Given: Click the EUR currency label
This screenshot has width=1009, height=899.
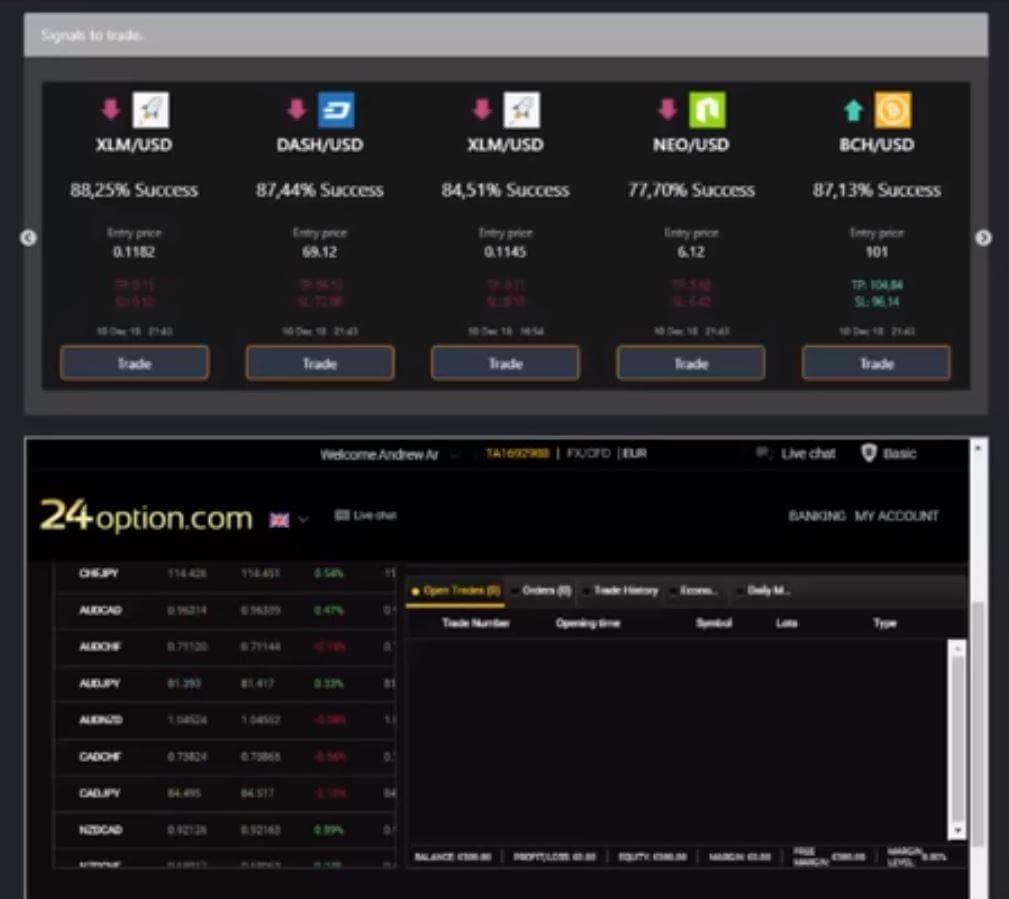Looking at the screenshot, I should pos(634,454).
